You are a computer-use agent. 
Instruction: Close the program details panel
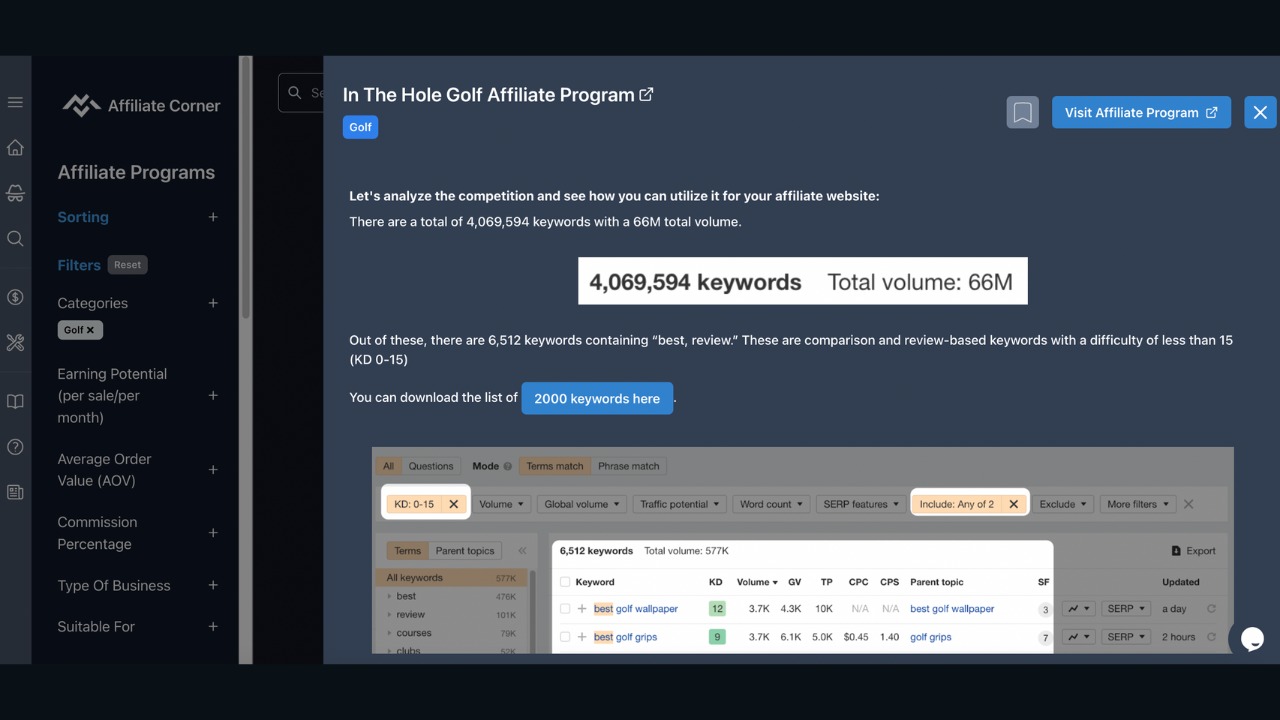point(1260,112)
